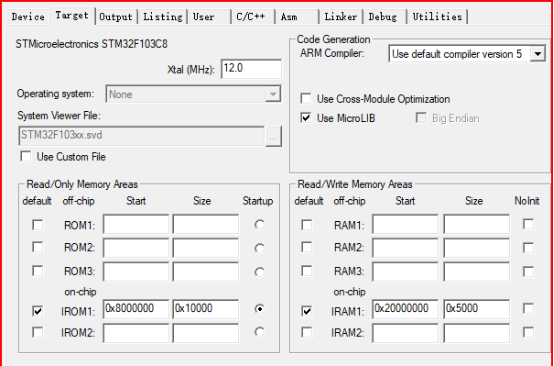554x366 pixels.
Task: Enable NoInit for RAM2
Action: tap(529, 248)
